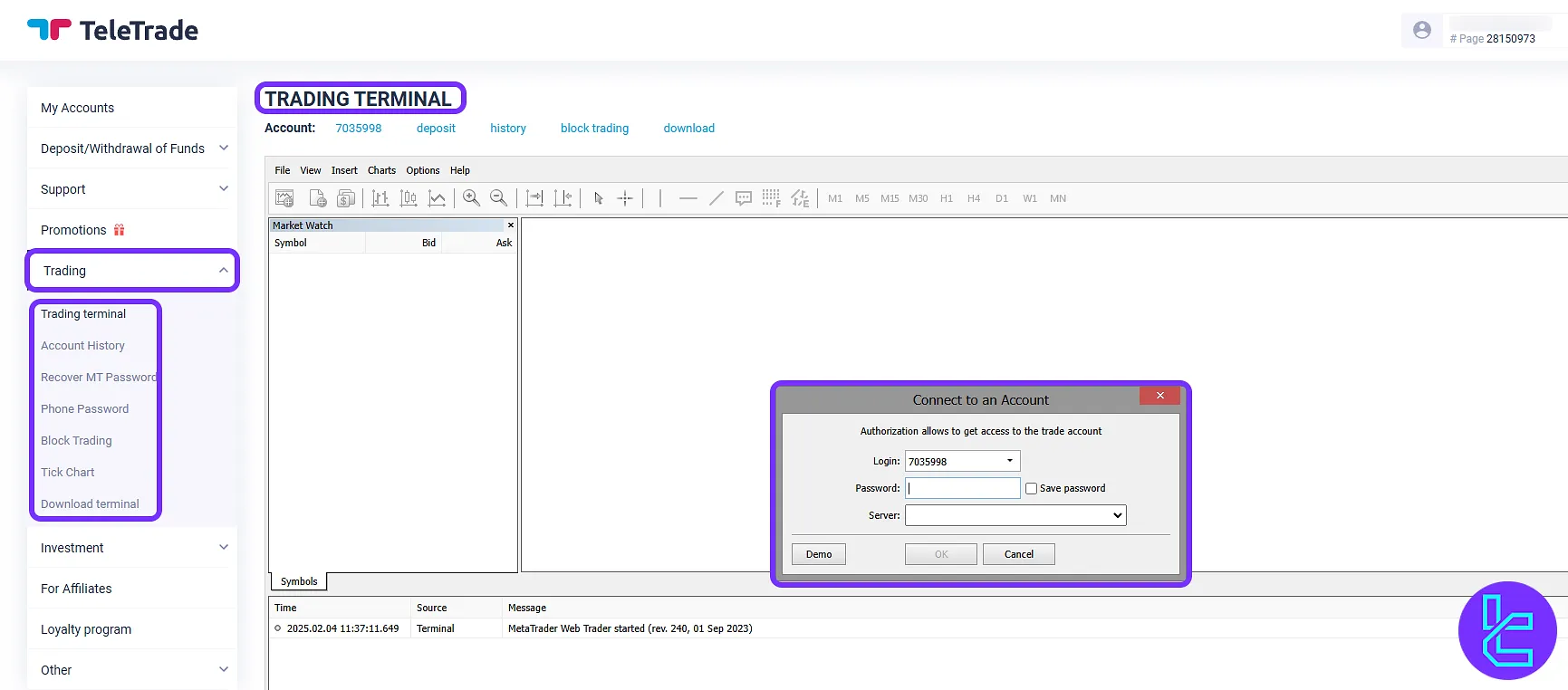Click the chart templates/profiles toolbar icon
Screen dimensions: 1568x690
(x=317, y=198)
